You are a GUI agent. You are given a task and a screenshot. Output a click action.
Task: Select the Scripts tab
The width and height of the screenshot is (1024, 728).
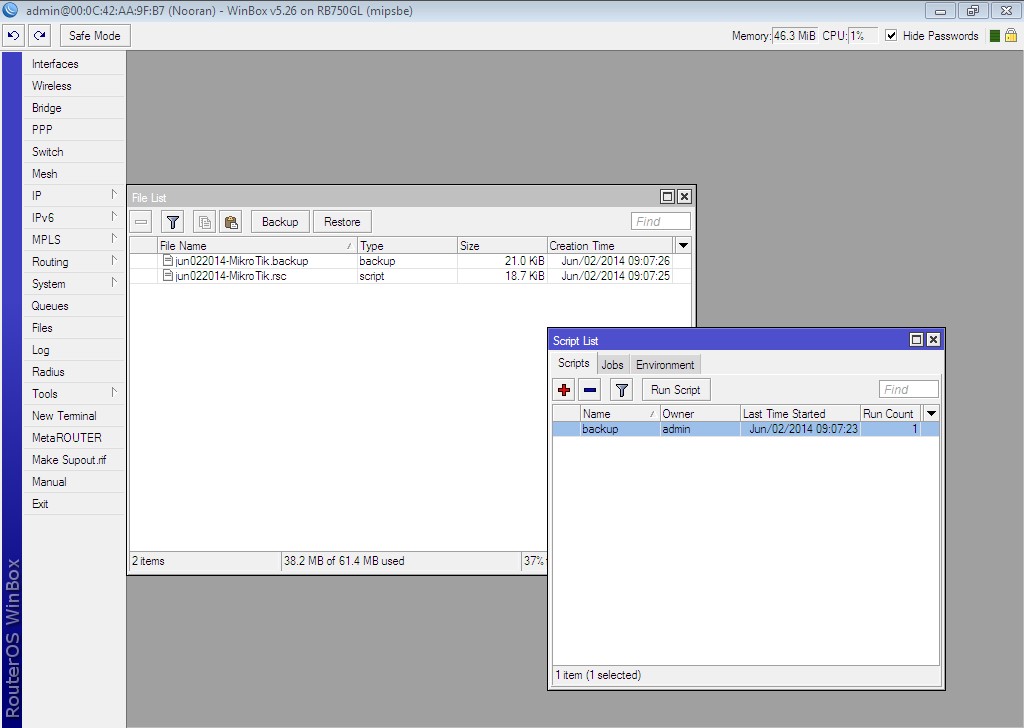573,363
